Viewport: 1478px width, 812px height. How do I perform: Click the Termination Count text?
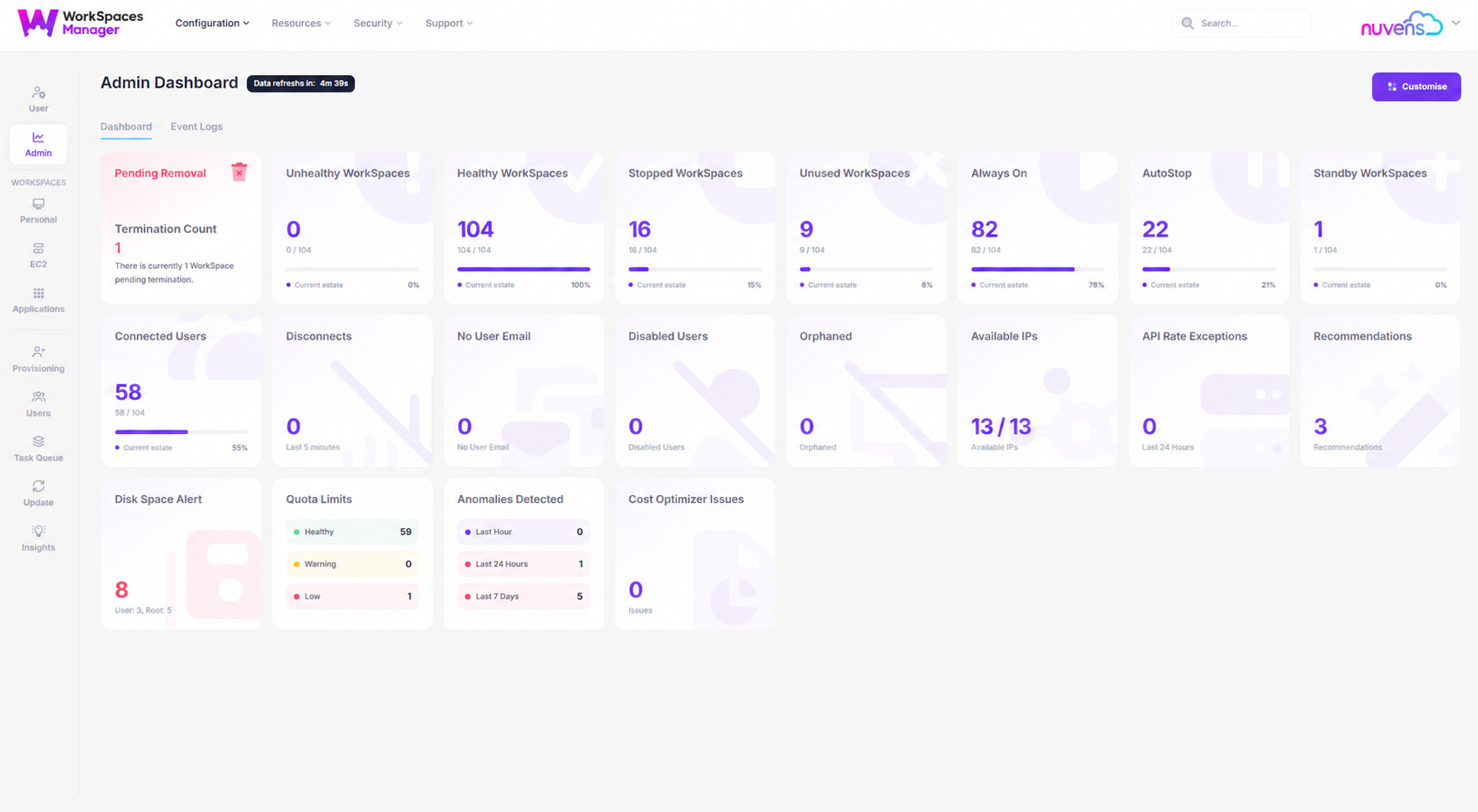pos(165,229)
